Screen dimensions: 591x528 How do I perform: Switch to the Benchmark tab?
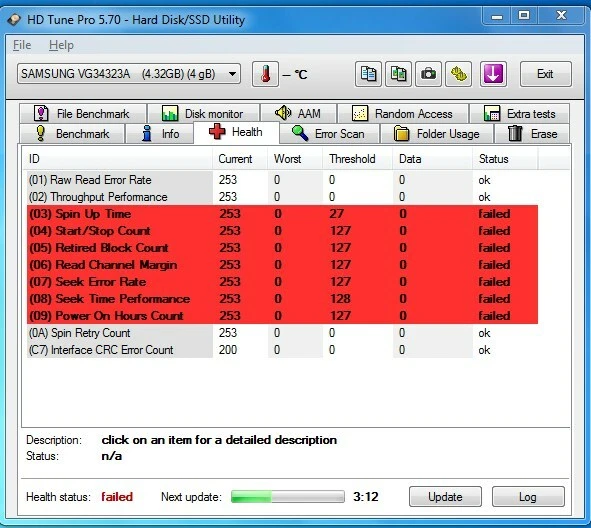click(72, 134)
